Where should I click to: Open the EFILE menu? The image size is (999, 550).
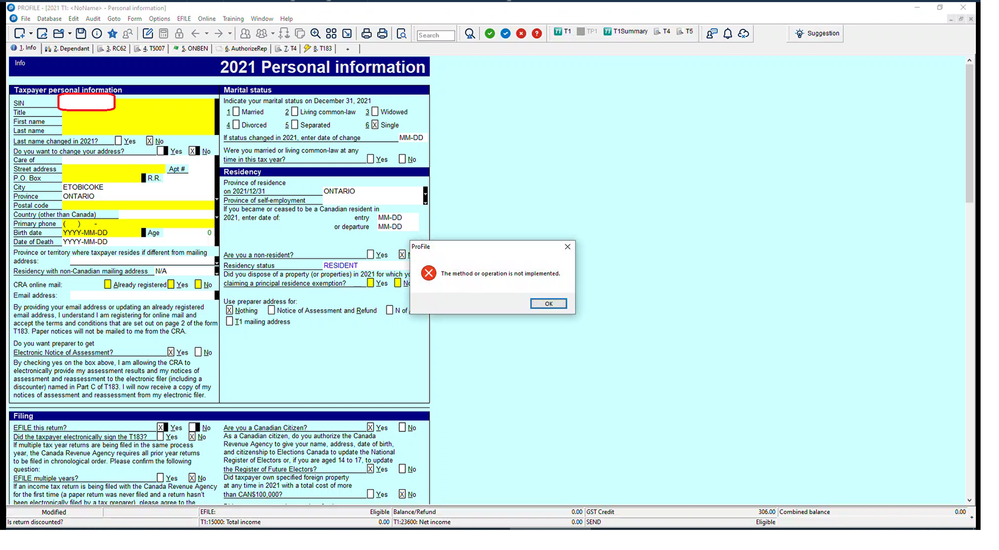pos(184,18)
